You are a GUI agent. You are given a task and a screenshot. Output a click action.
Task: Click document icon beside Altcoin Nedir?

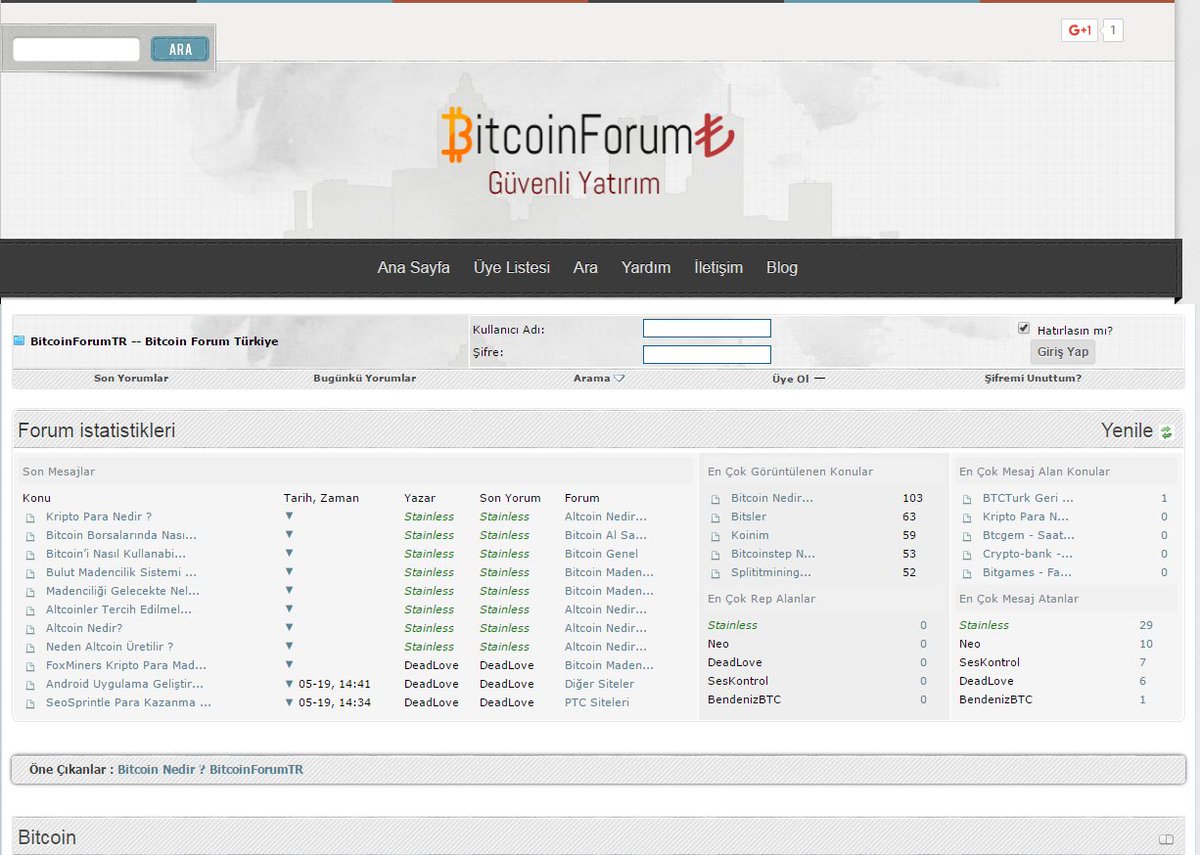[x=31, y=629]
